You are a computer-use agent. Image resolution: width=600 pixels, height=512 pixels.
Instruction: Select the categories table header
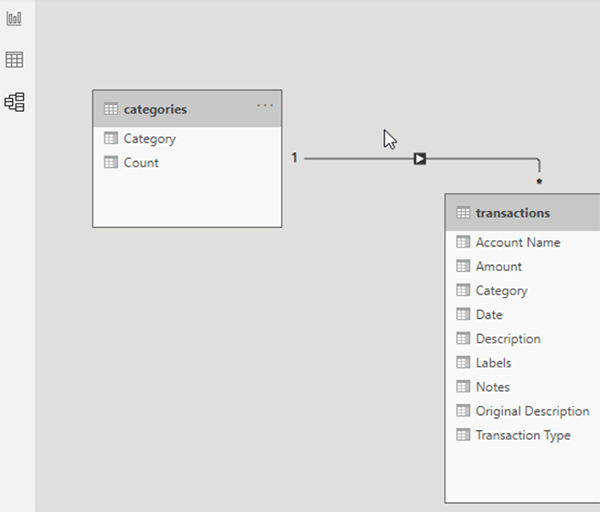(x=187, y=109)
